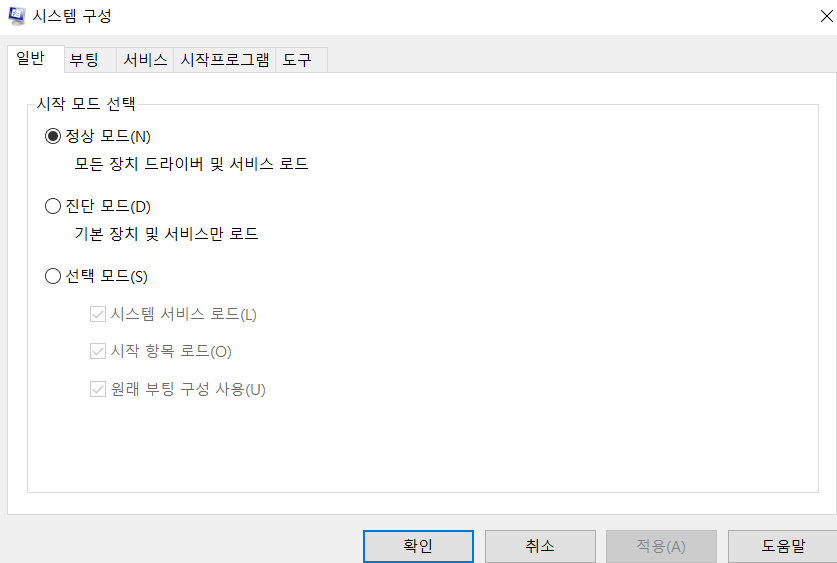Toggle the 시스템 서비스 로드(L) checkbox
The width and height of the screenshot is (837, 563).
coord(98,314)
